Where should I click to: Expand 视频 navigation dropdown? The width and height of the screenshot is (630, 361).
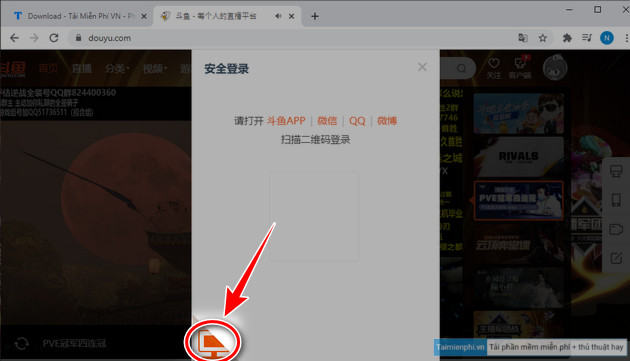(155, 68)
